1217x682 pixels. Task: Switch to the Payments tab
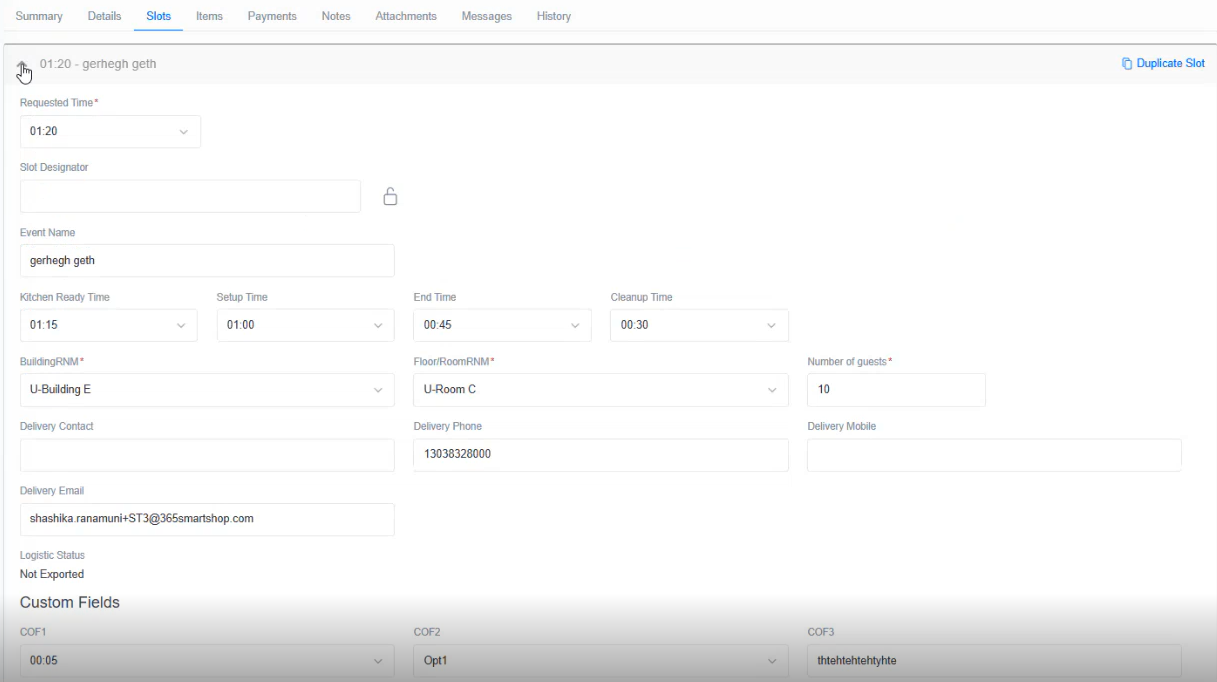click(271, 16)
